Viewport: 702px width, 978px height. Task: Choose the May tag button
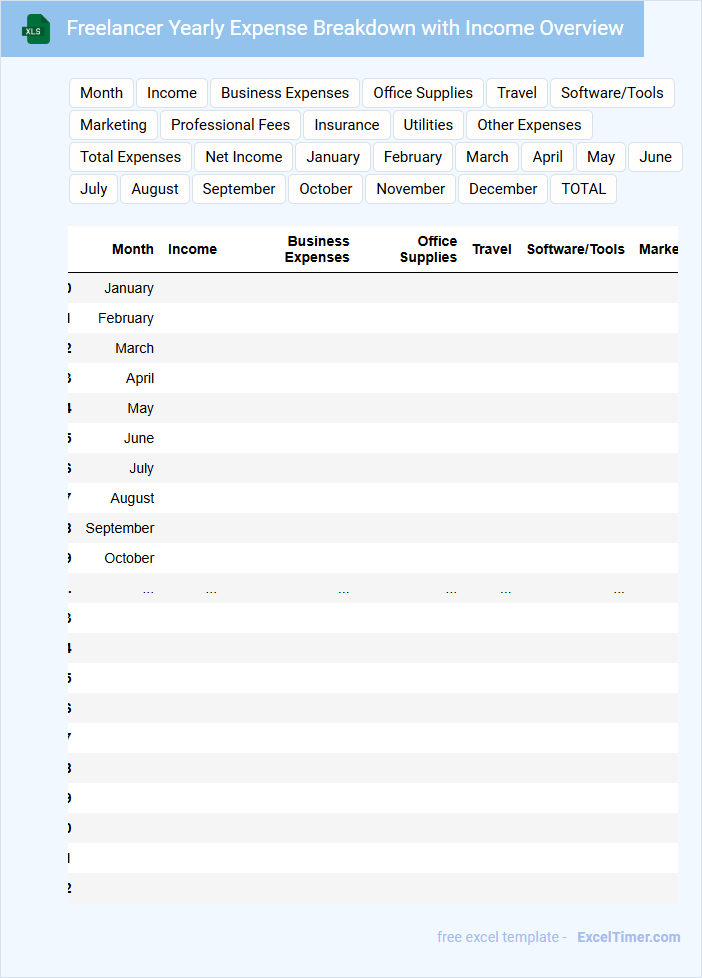tap(601, 157)
